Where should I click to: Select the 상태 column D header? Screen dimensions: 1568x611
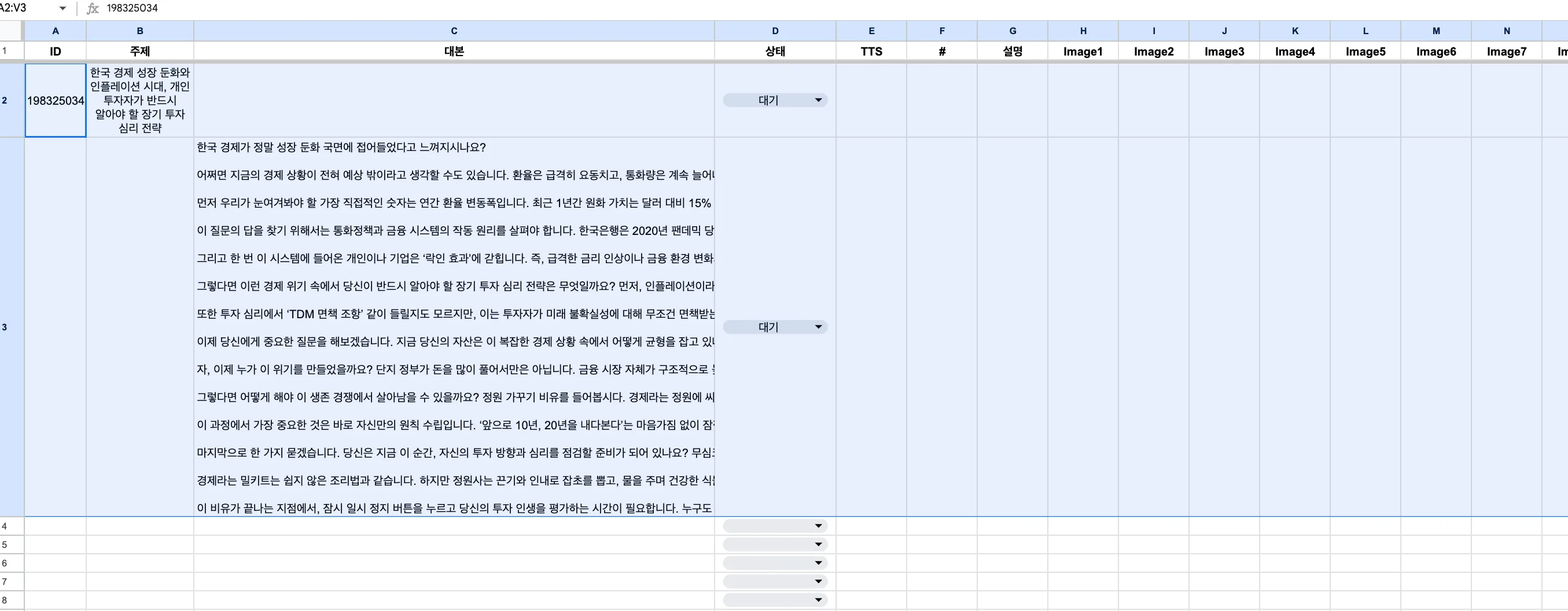(x=775, y=31)
